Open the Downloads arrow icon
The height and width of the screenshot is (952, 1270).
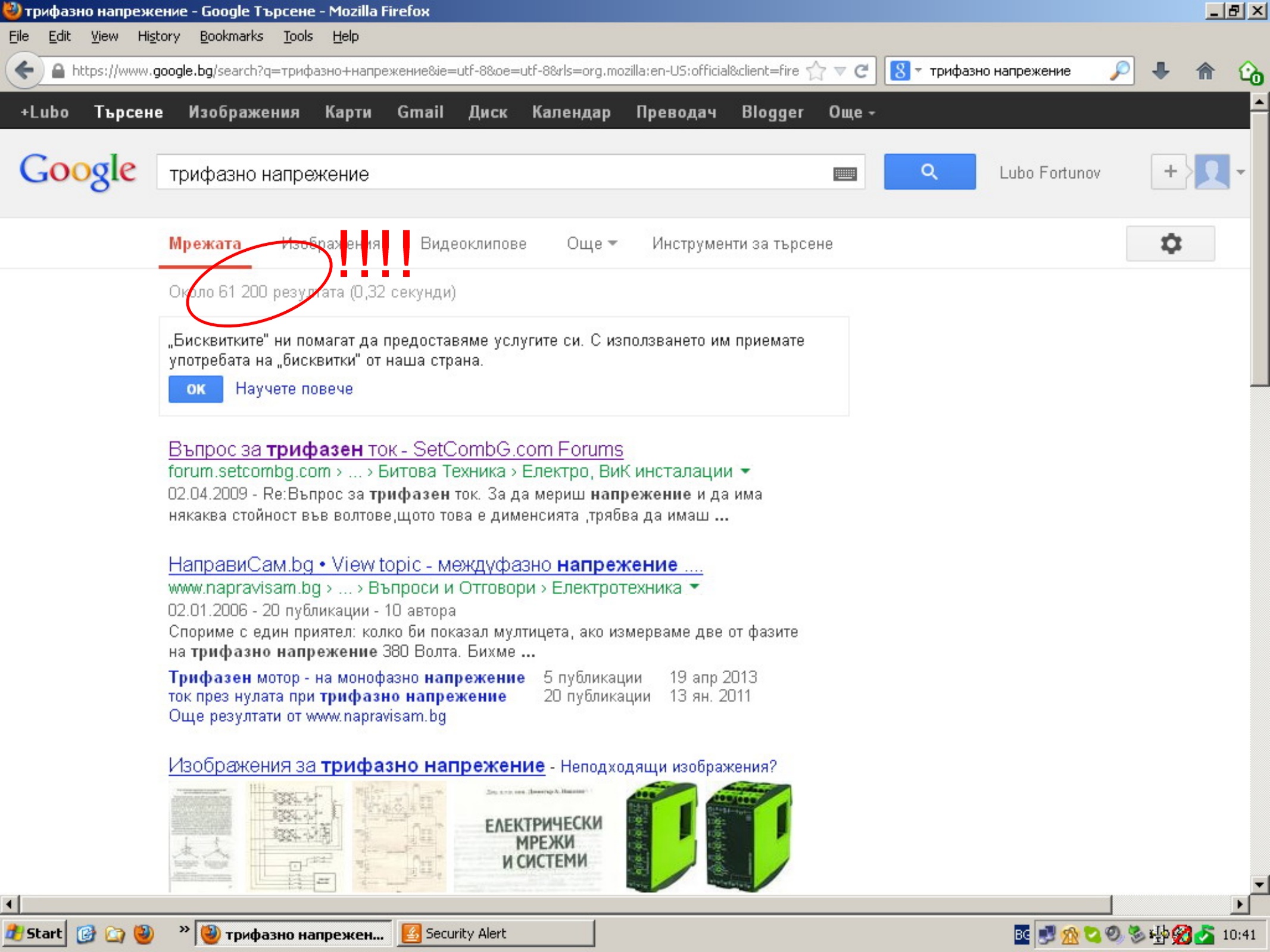(x=1160, y=71)
